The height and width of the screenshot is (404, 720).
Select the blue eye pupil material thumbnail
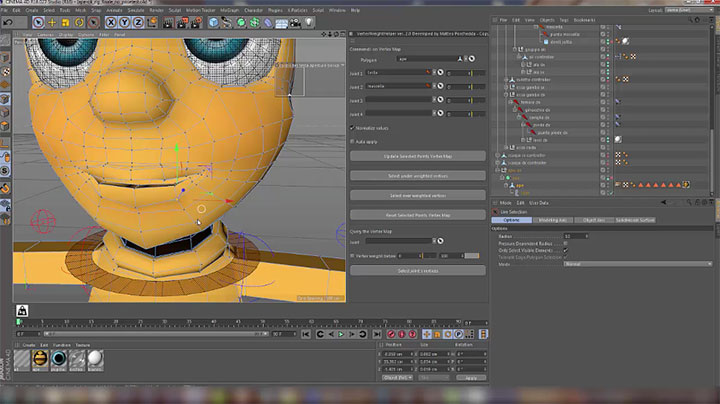pyautogui.click(x=58, y=359)
